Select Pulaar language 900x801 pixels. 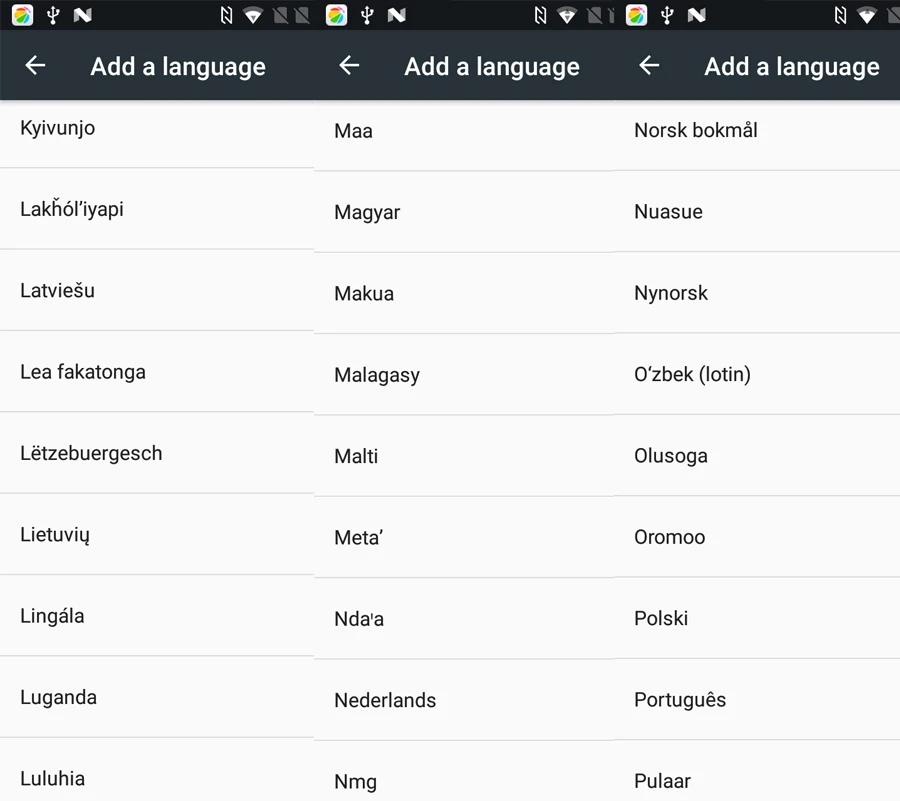[x=757, y=771]
